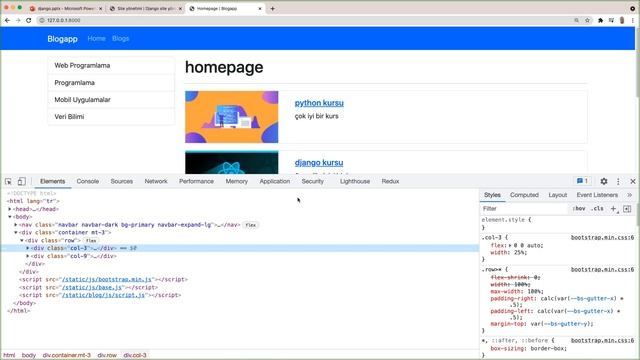Open a new browser tab with plus
The height and width of the screenshot is (360, 640).
[x=272, y=8]
